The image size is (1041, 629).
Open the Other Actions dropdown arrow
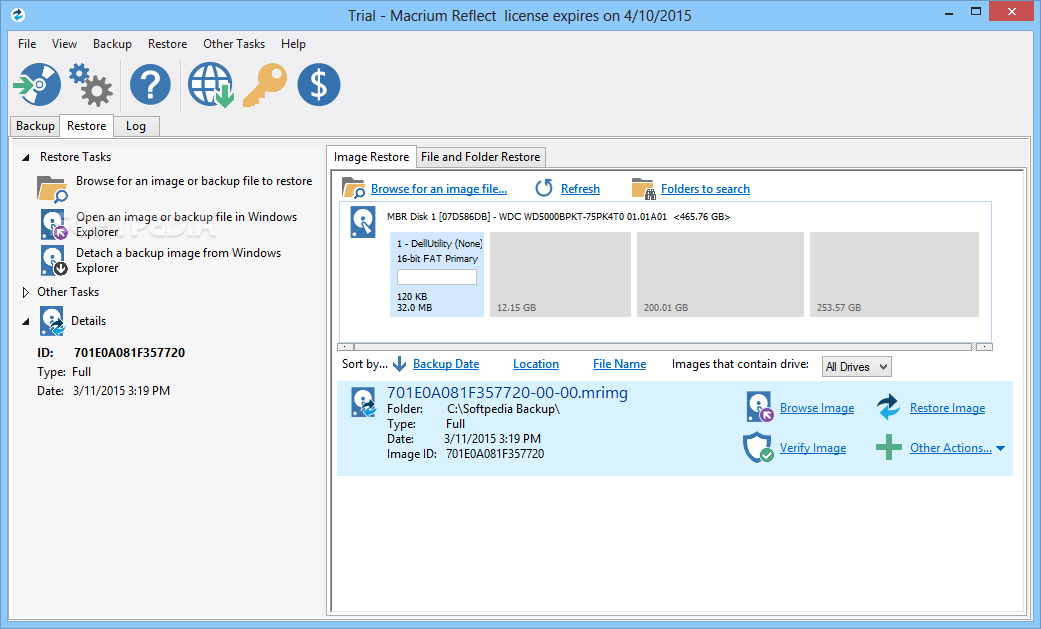point(1001,449)
